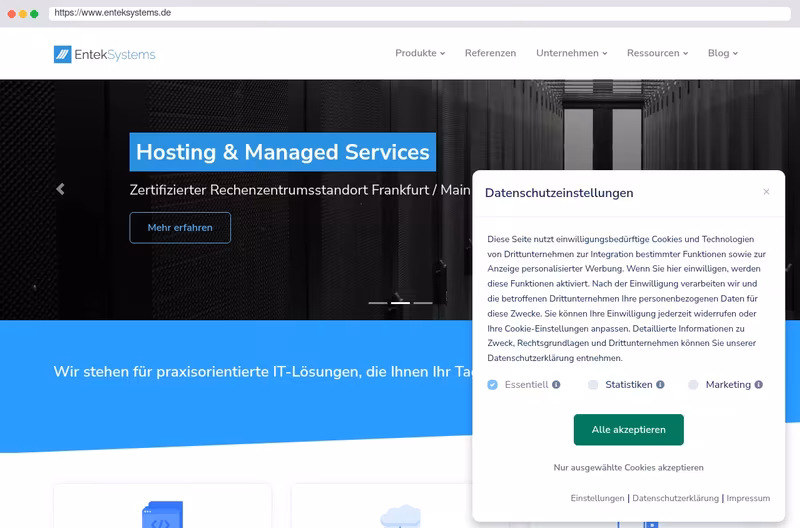Open the Einstellungen link
Screen dimensions: 800x528
[597, 498]
